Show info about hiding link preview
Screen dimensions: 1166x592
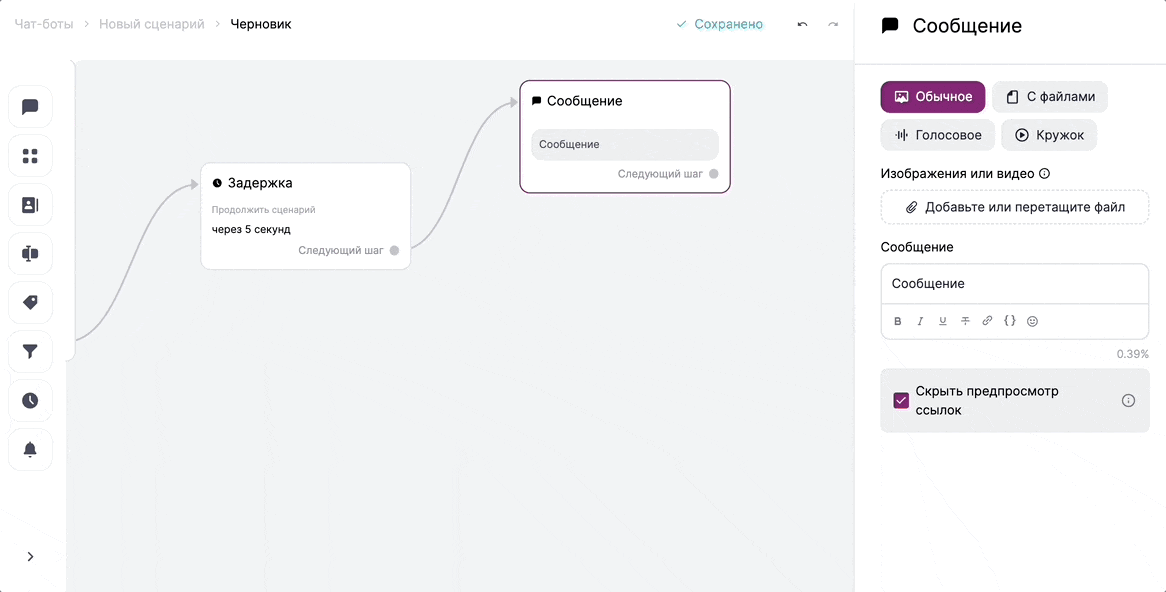click(1128, 401)
